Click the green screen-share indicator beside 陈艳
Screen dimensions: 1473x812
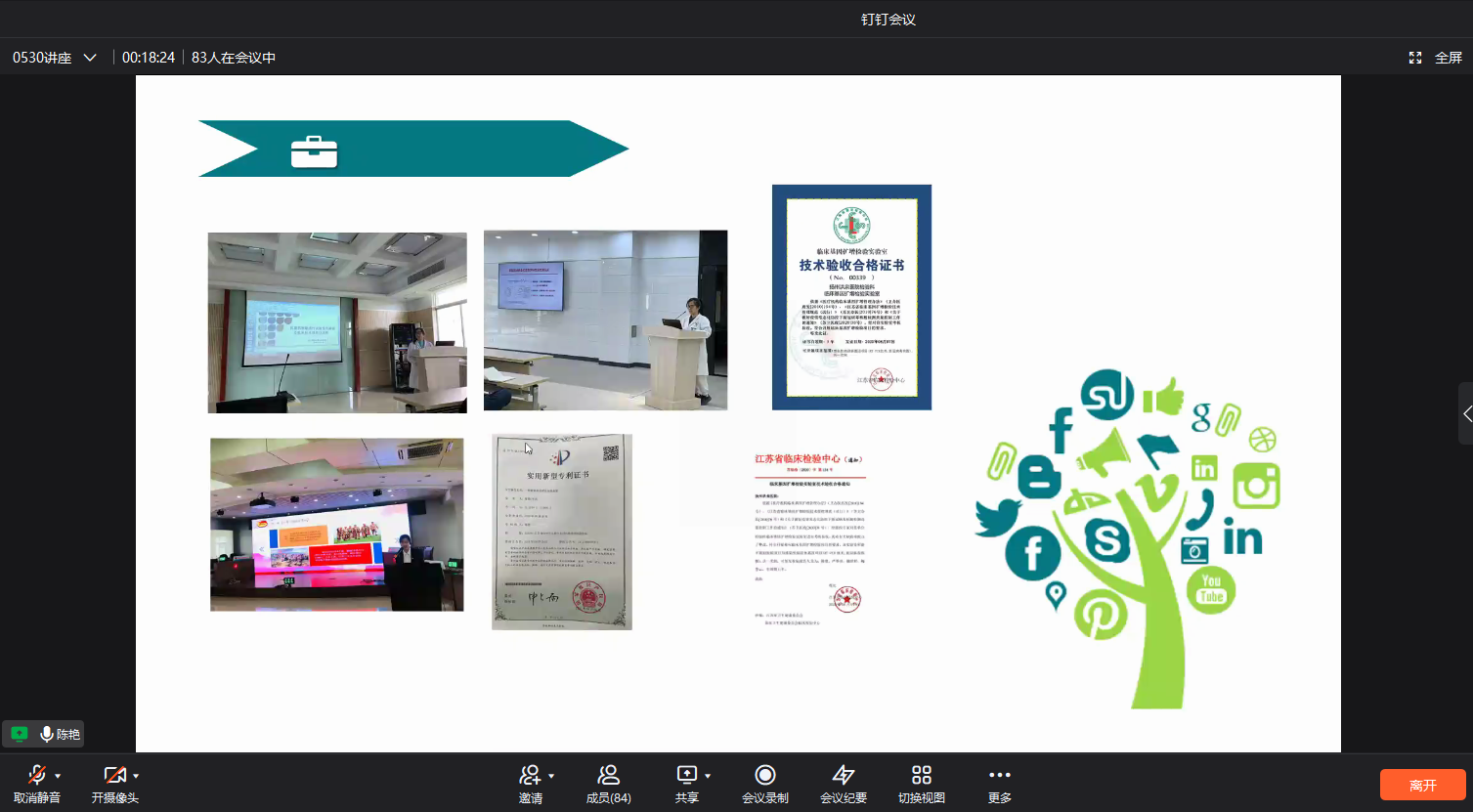[x=20, y=734]
